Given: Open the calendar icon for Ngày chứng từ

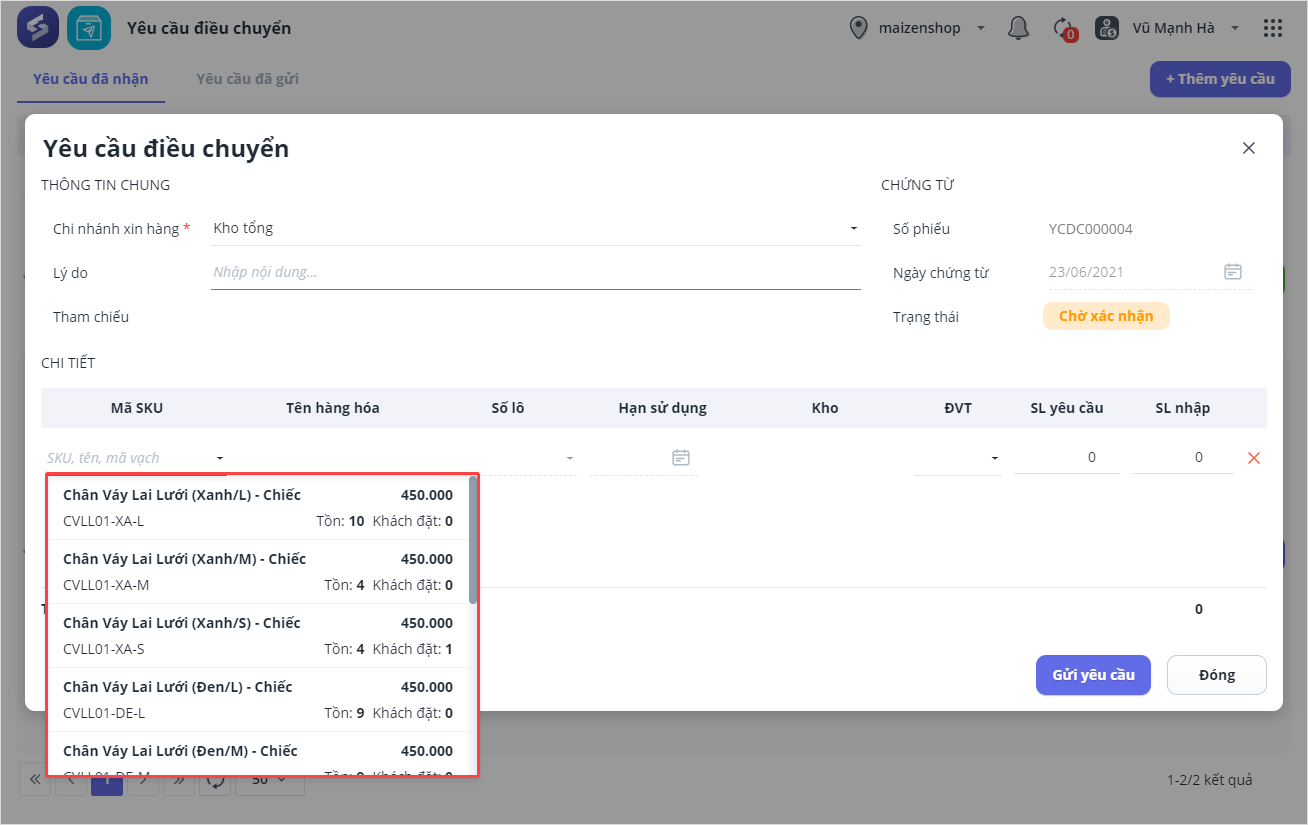Looking at the screenshot, I should [x=1233, y=272].
